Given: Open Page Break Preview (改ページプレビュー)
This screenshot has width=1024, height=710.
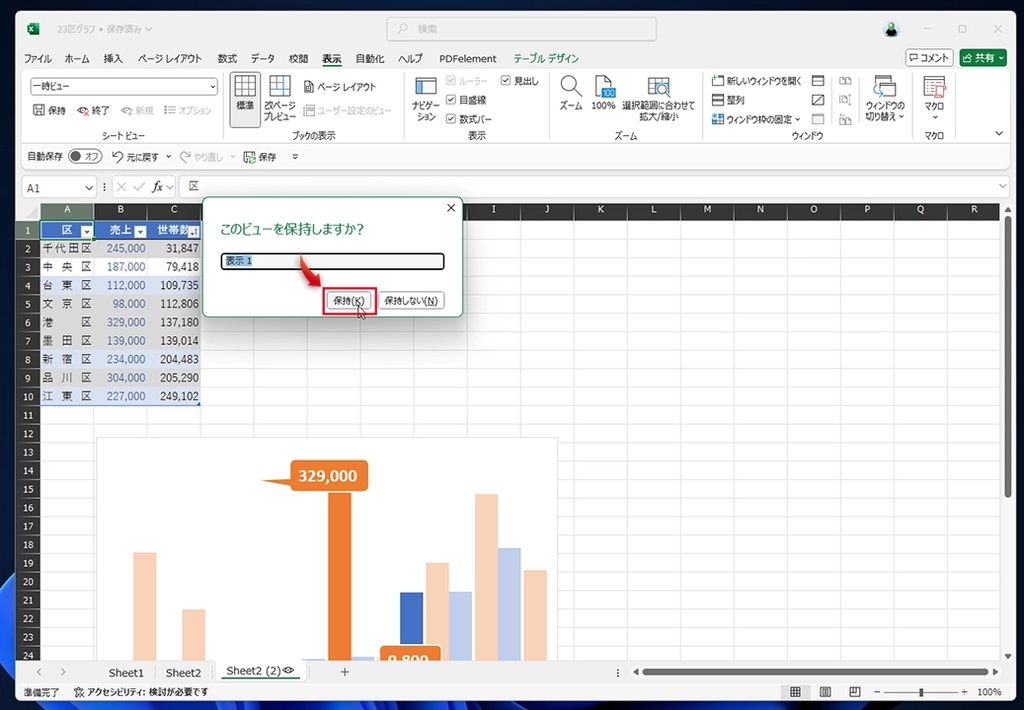Looking at the screenshot, I should 280,99.
